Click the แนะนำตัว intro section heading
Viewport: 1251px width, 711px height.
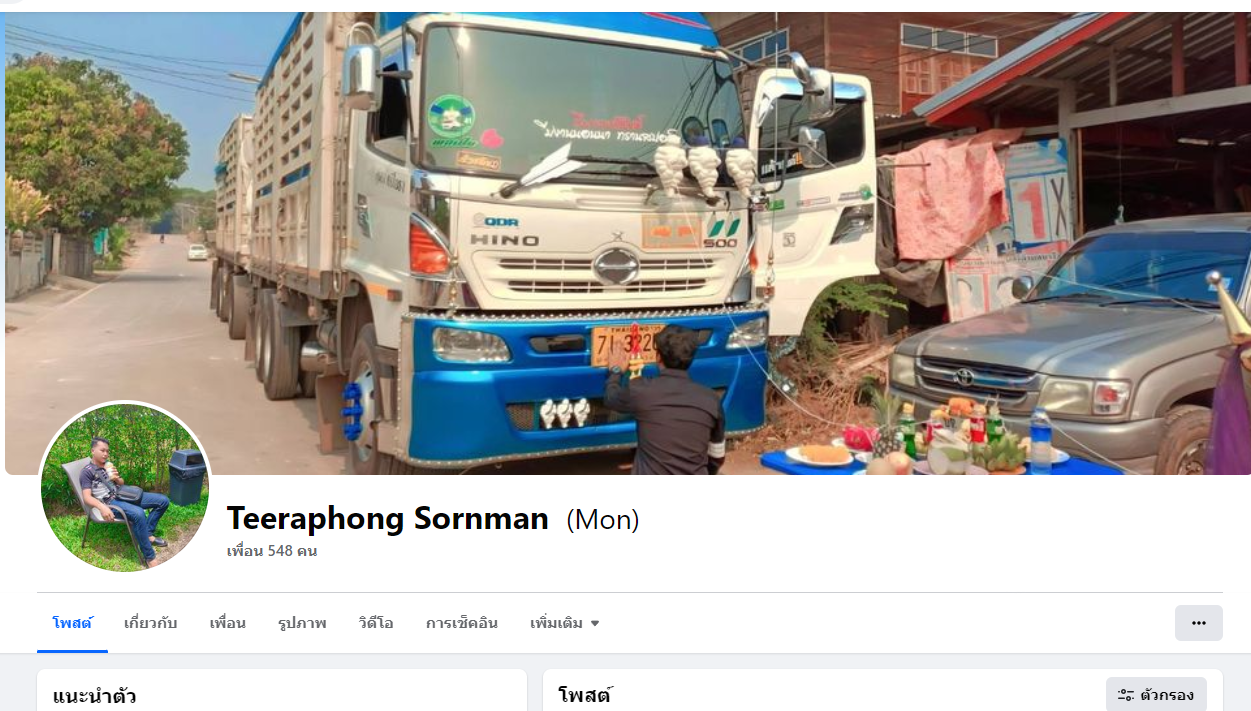point(94,696)
